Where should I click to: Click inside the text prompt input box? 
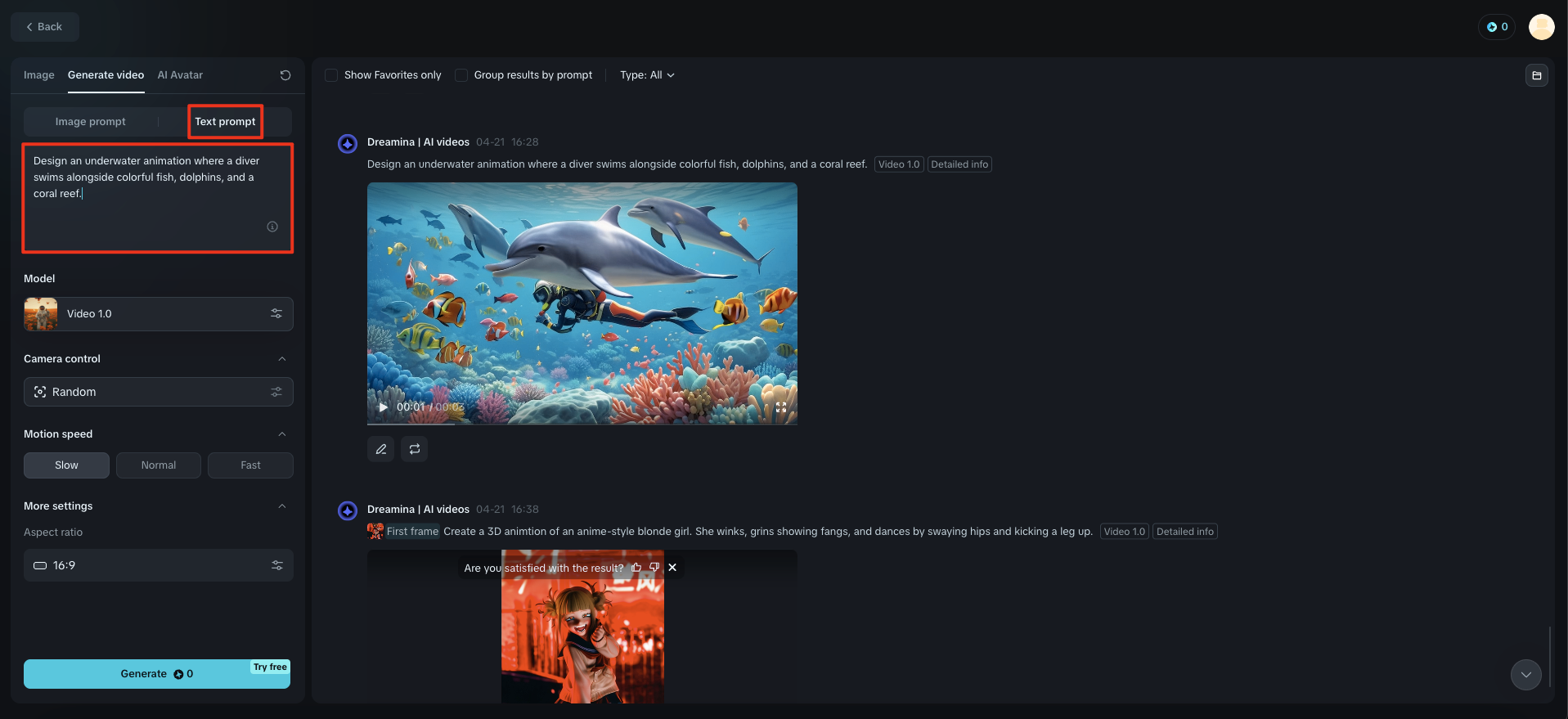click(x=158, y=198)
